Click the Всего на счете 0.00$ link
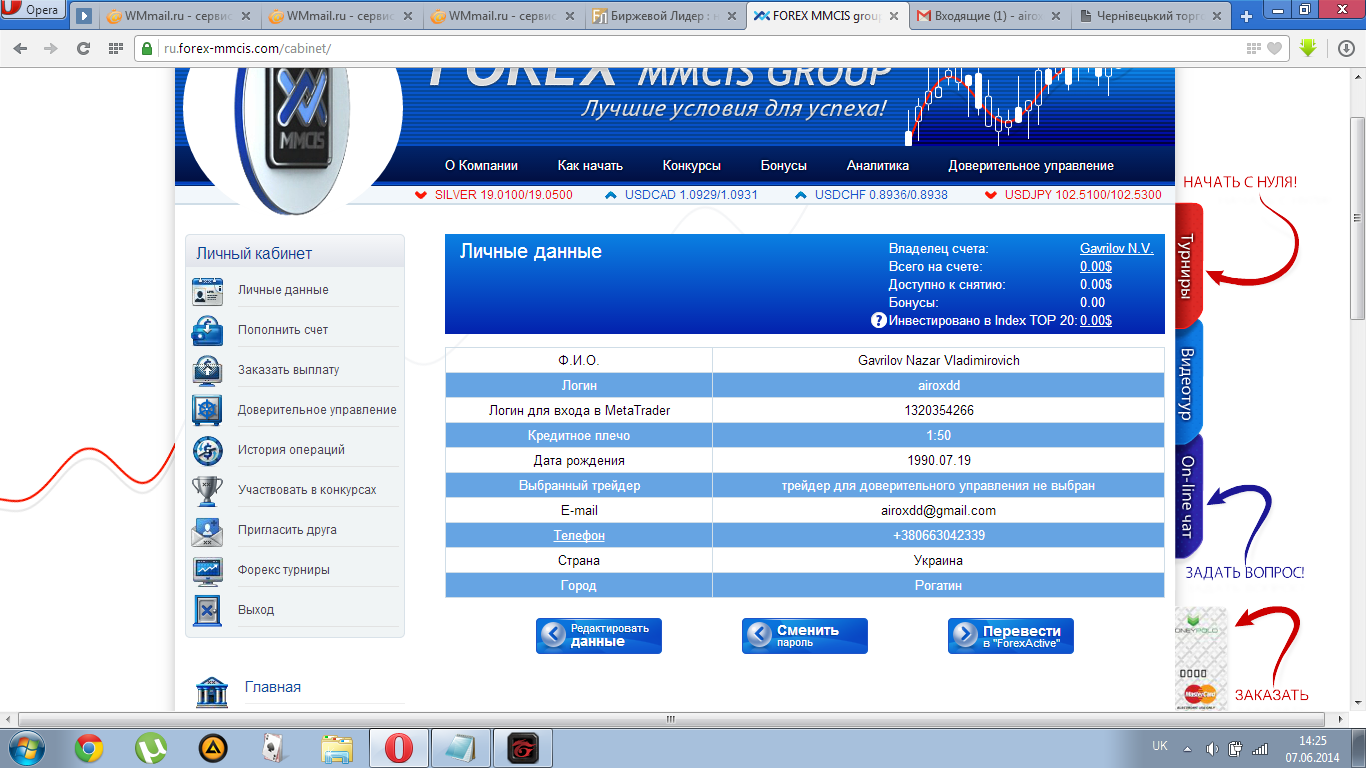The width and height of the screenshot is (1366, 768). pos(1096,266)
